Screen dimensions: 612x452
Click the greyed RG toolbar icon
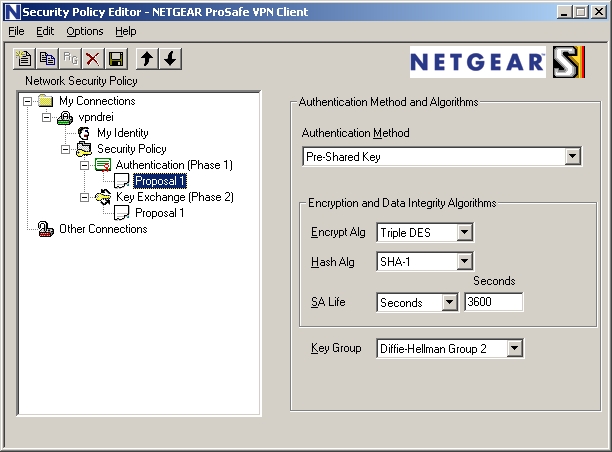(70, 59)
